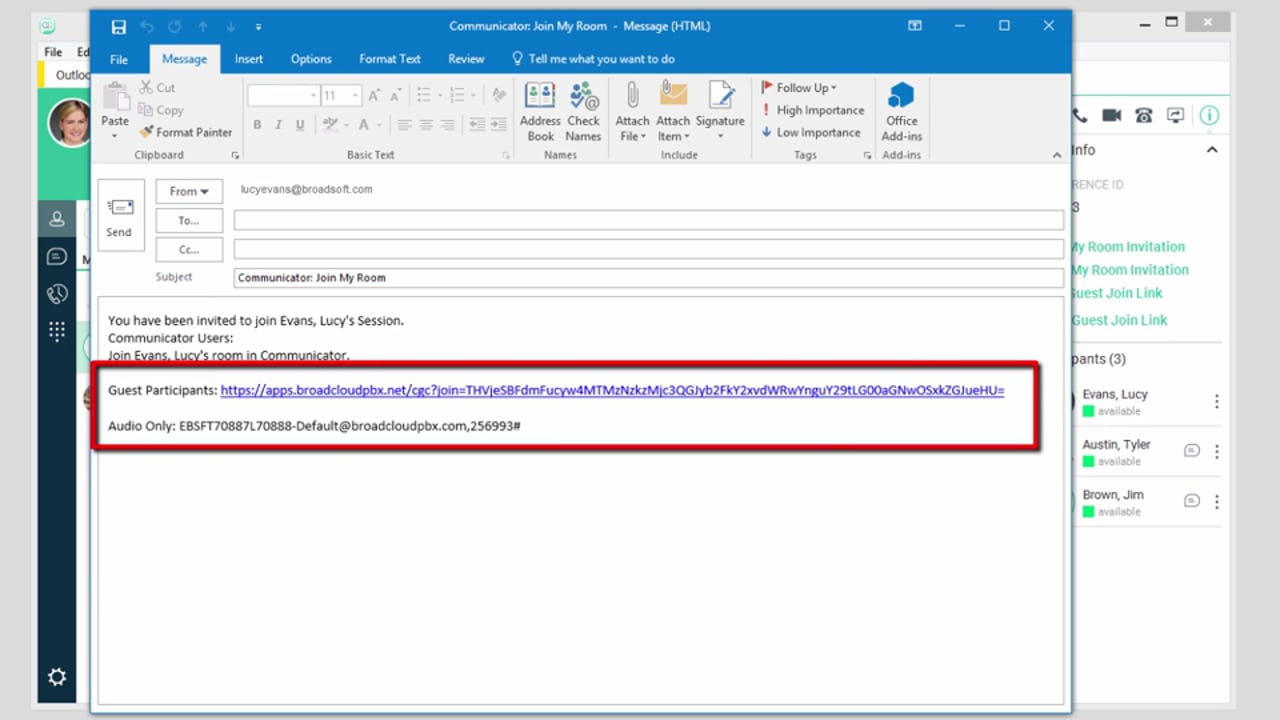Click in the To recipients field
This screenshot has height=720, width=1280.
click(x=649, y=220)
